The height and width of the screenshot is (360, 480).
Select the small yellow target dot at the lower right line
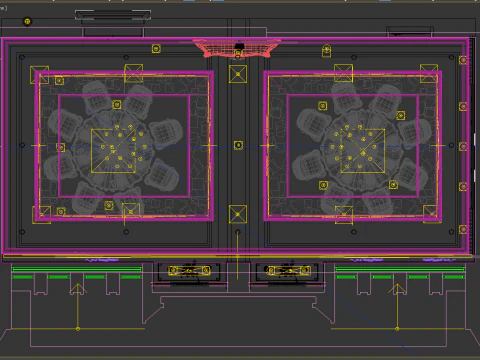pyautogui.click(x=397, y=329)
